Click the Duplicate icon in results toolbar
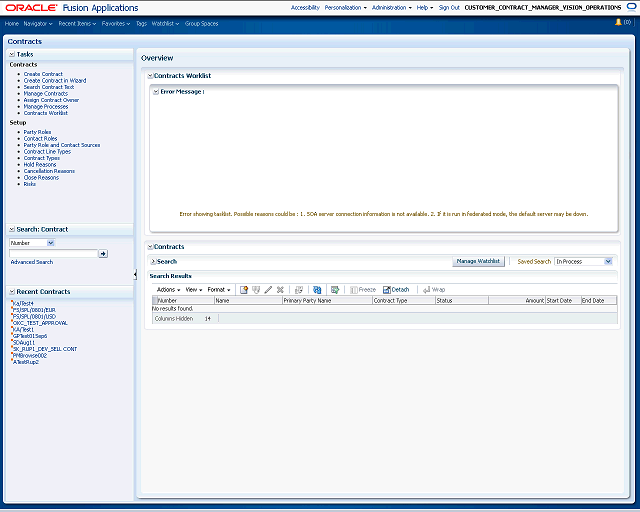 coord(299,290)
